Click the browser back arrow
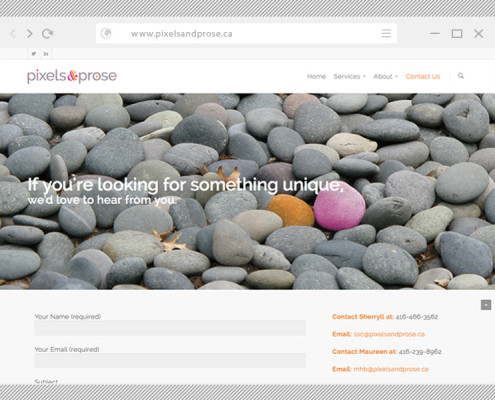The width and height of the screenshot is (495, 400). coord(13,33)
